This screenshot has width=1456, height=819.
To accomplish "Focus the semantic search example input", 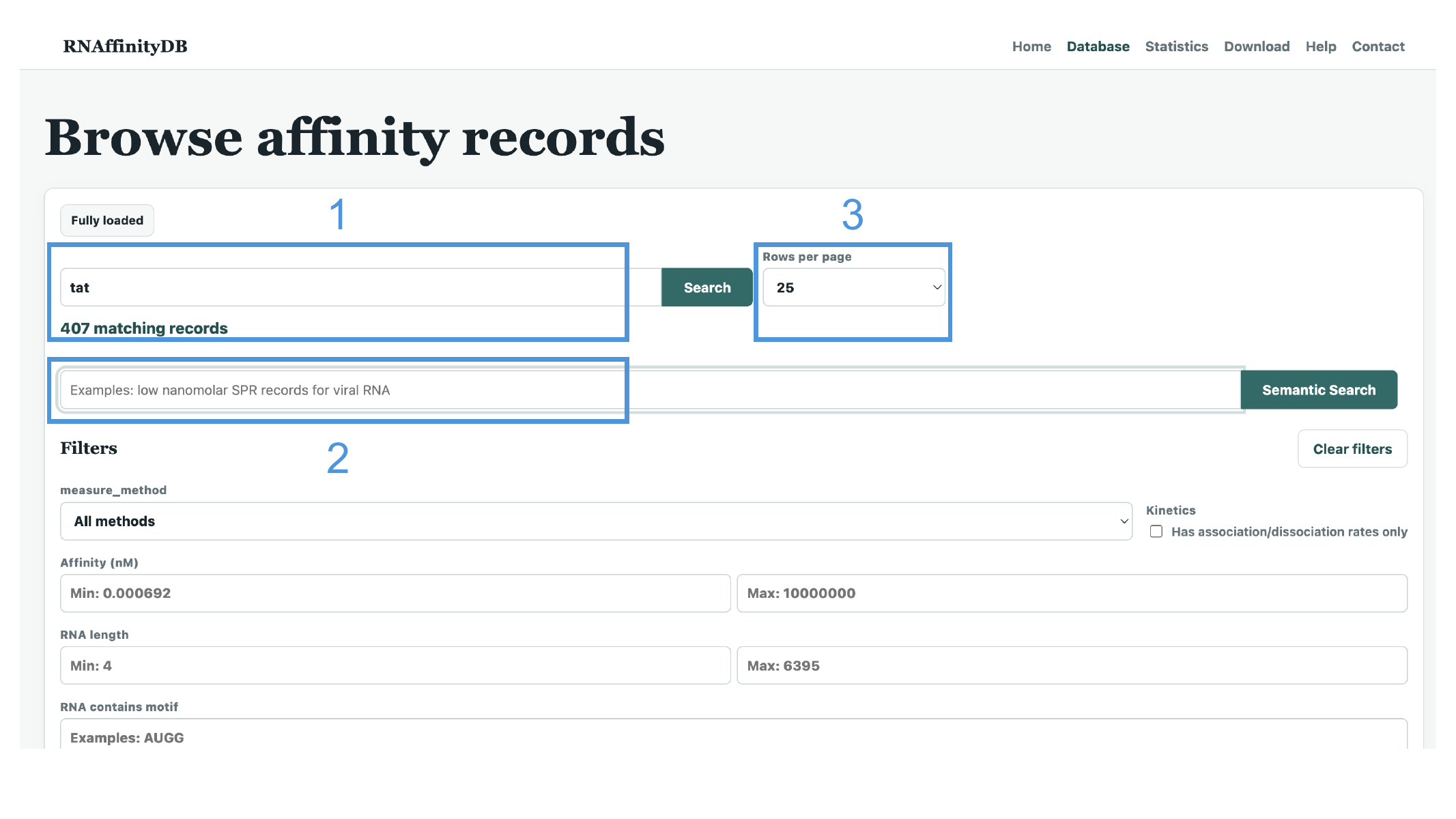I will [x=650, y=390].
